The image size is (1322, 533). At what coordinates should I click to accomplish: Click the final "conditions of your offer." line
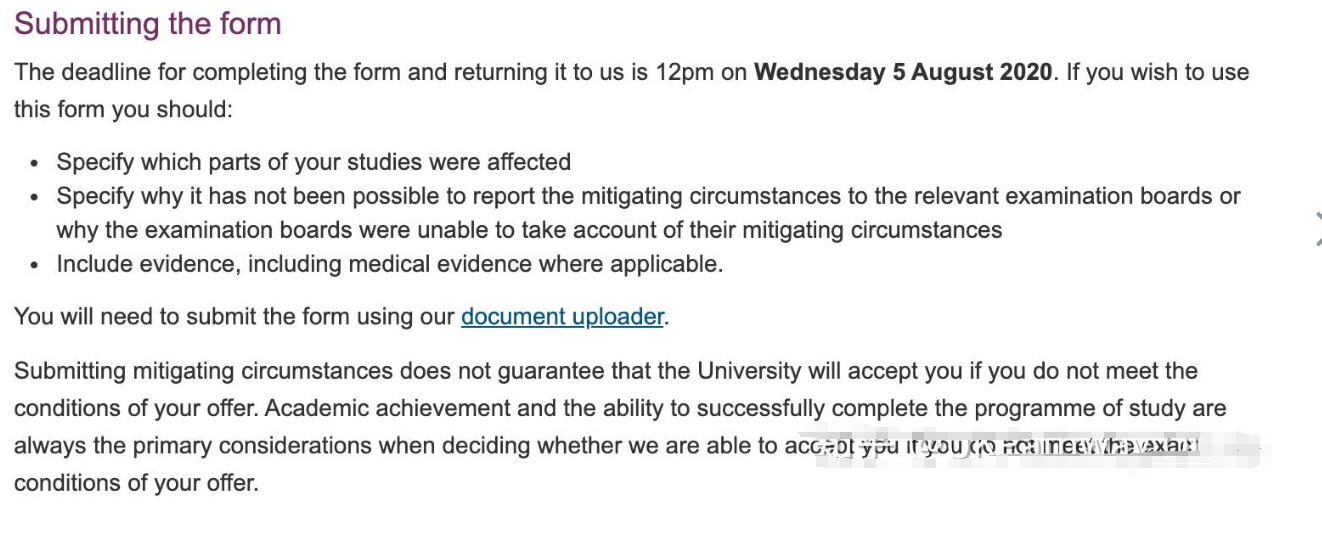136,483
